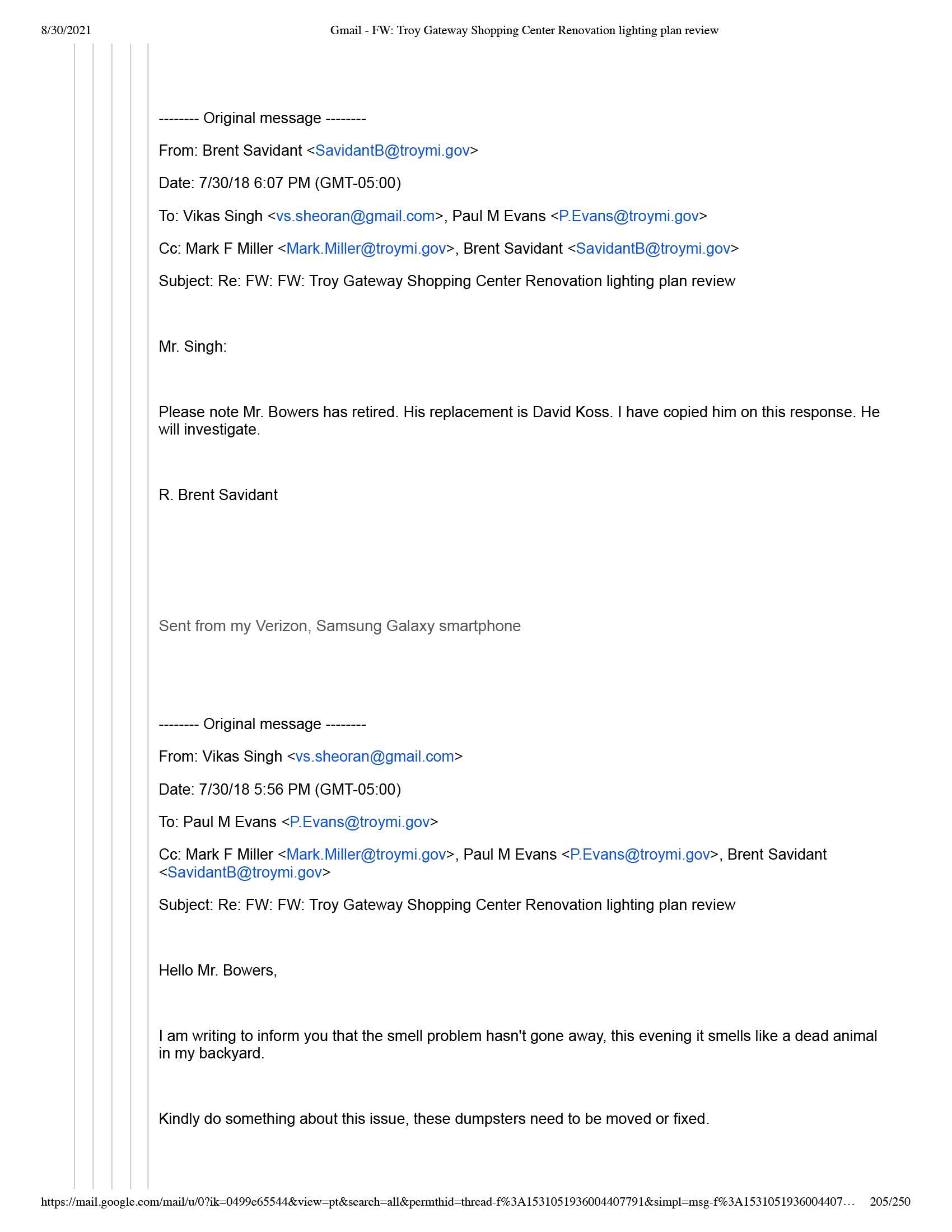This screenshot has width=952, height=1232.
Task: Open vs.sheoran@gmail.com link in the 6:07 PM To line
Action: click(355, 216)
